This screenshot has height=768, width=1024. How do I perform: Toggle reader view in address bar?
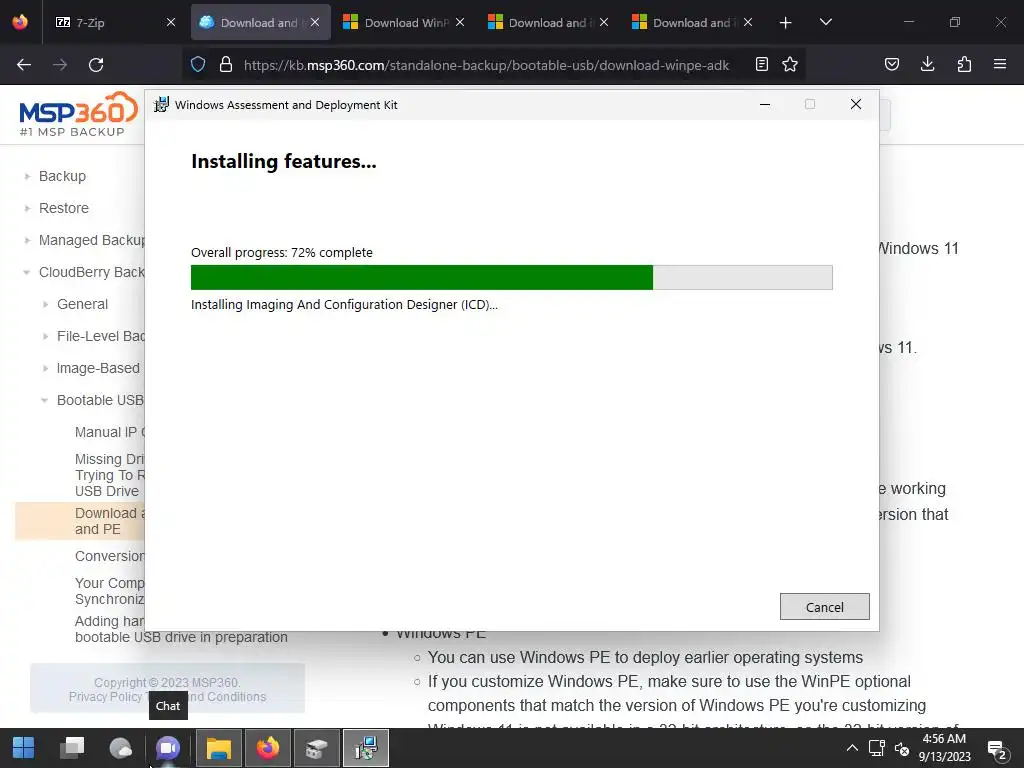[761, 64]
